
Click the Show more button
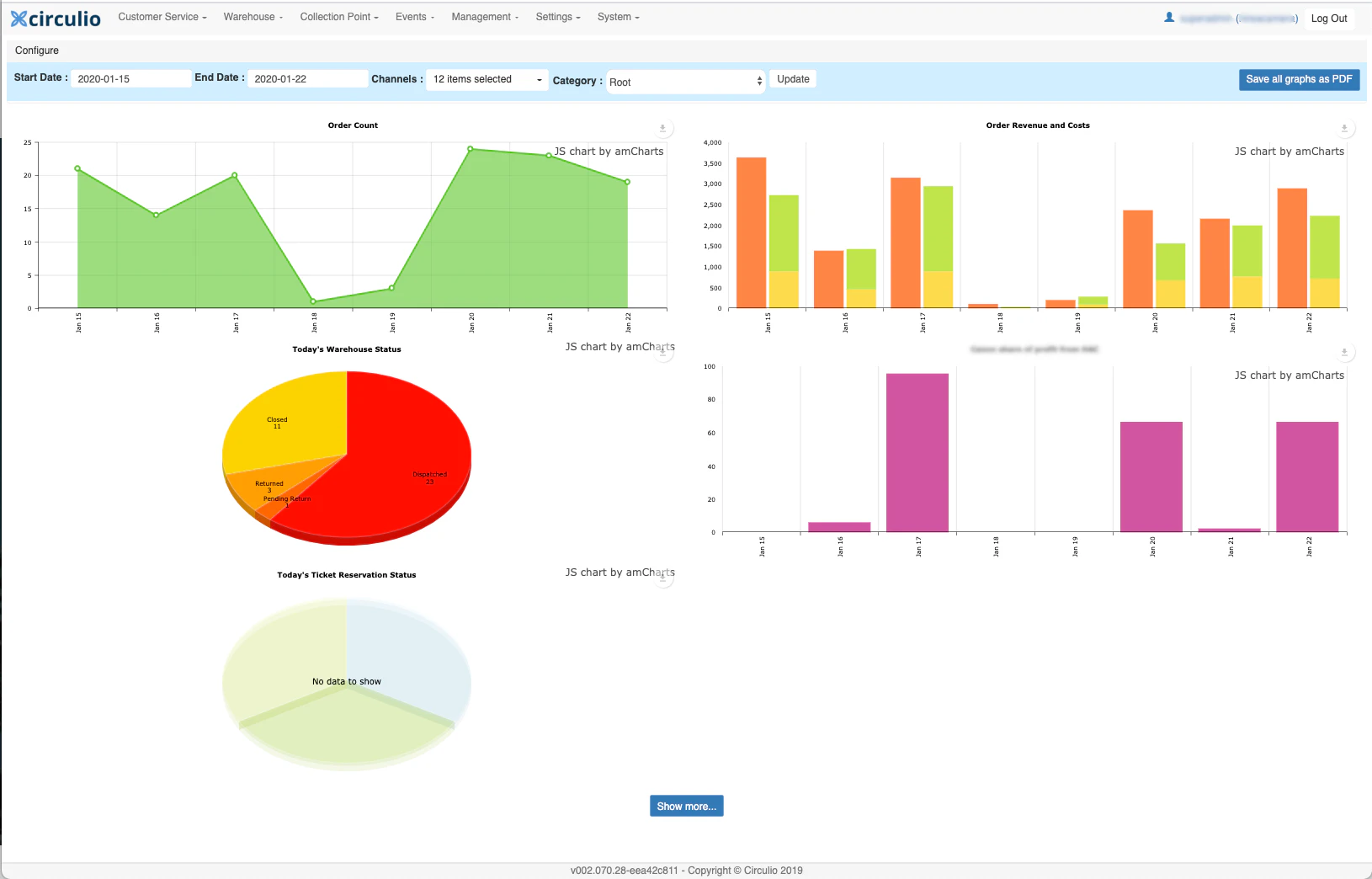point(686,806)
